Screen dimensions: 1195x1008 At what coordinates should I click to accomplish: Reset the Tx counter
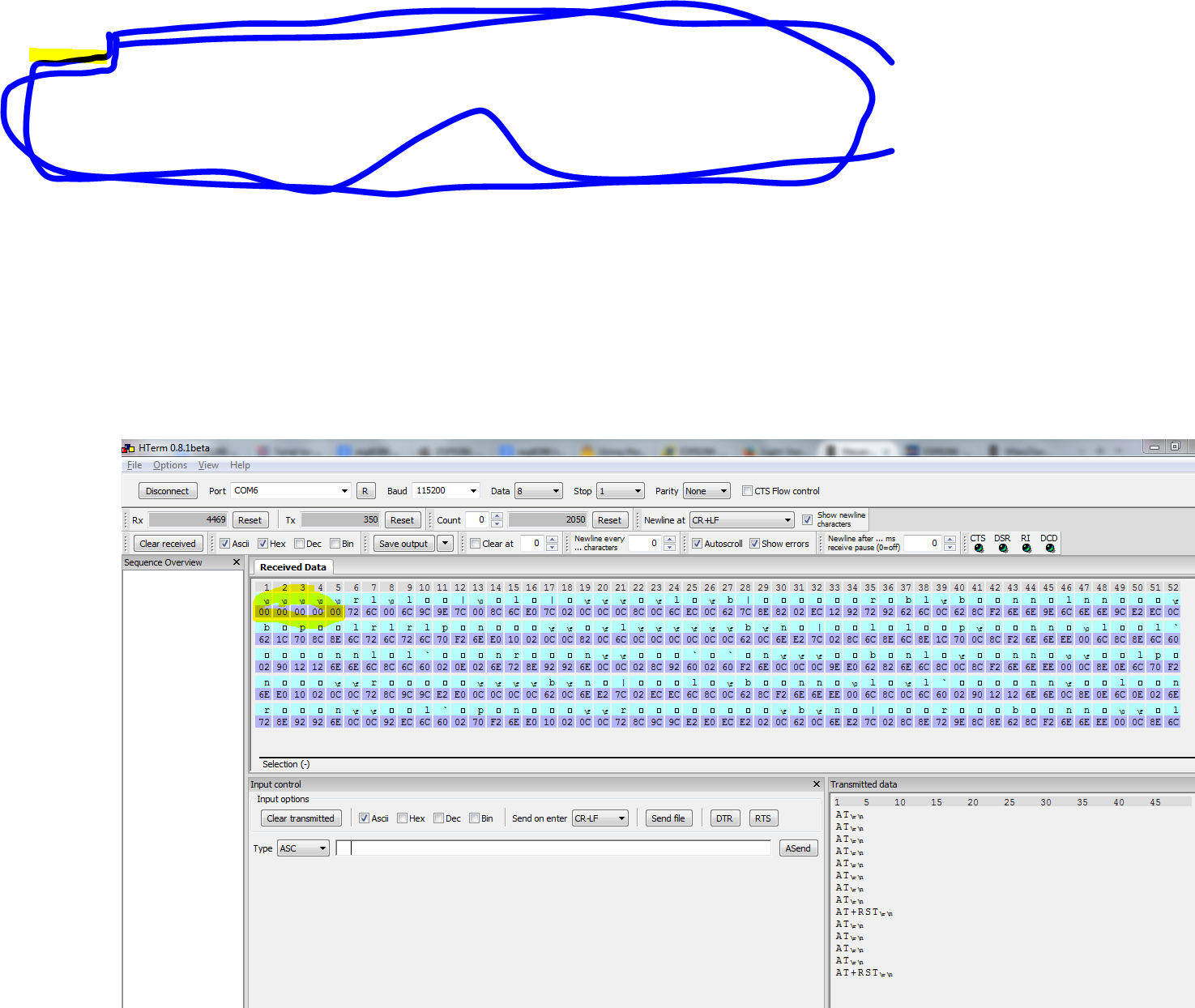point(403,520)
